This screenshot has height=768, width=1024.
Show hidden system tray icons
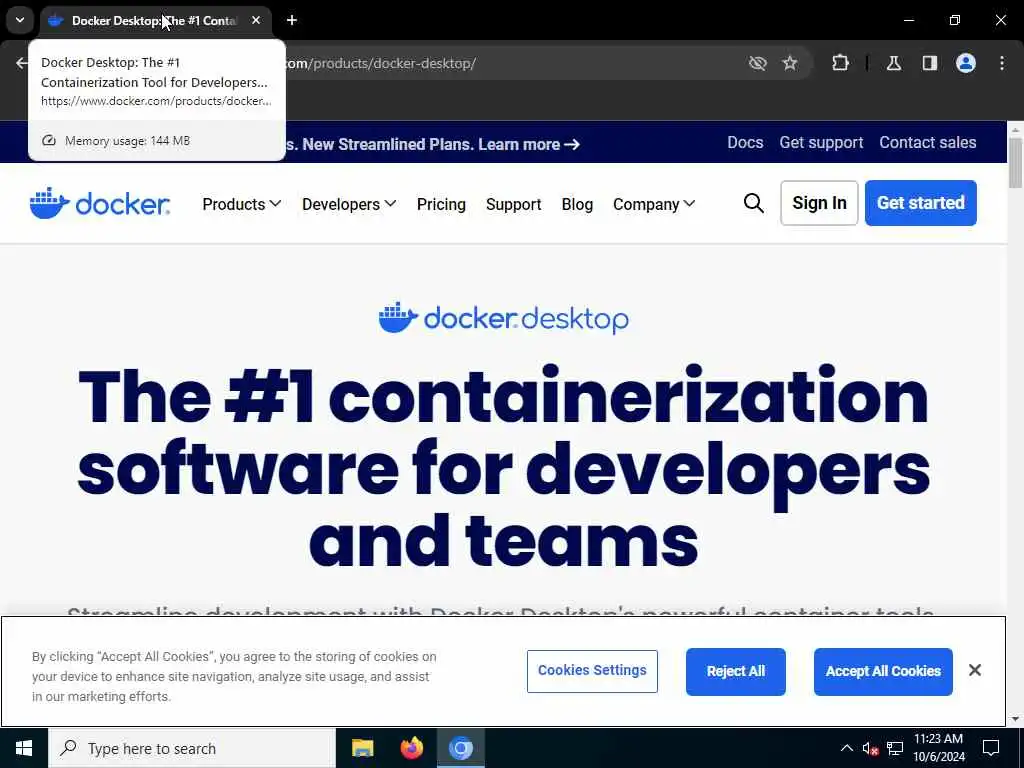pyautogui.click(x=846, y=748)
